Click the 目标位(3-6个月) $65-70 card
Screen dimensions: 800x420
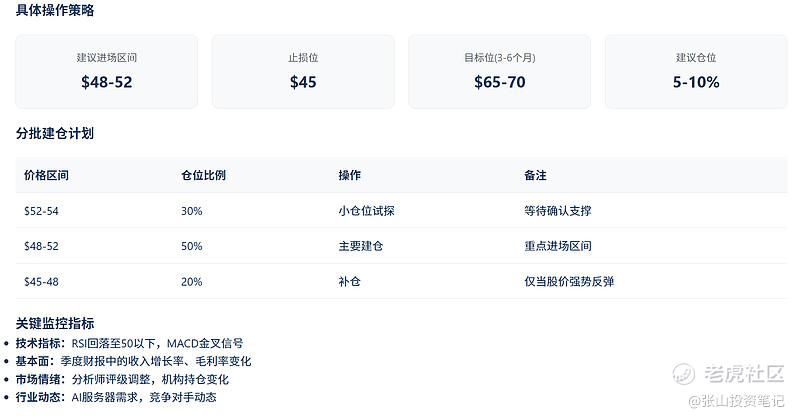[x=499, y=71]
